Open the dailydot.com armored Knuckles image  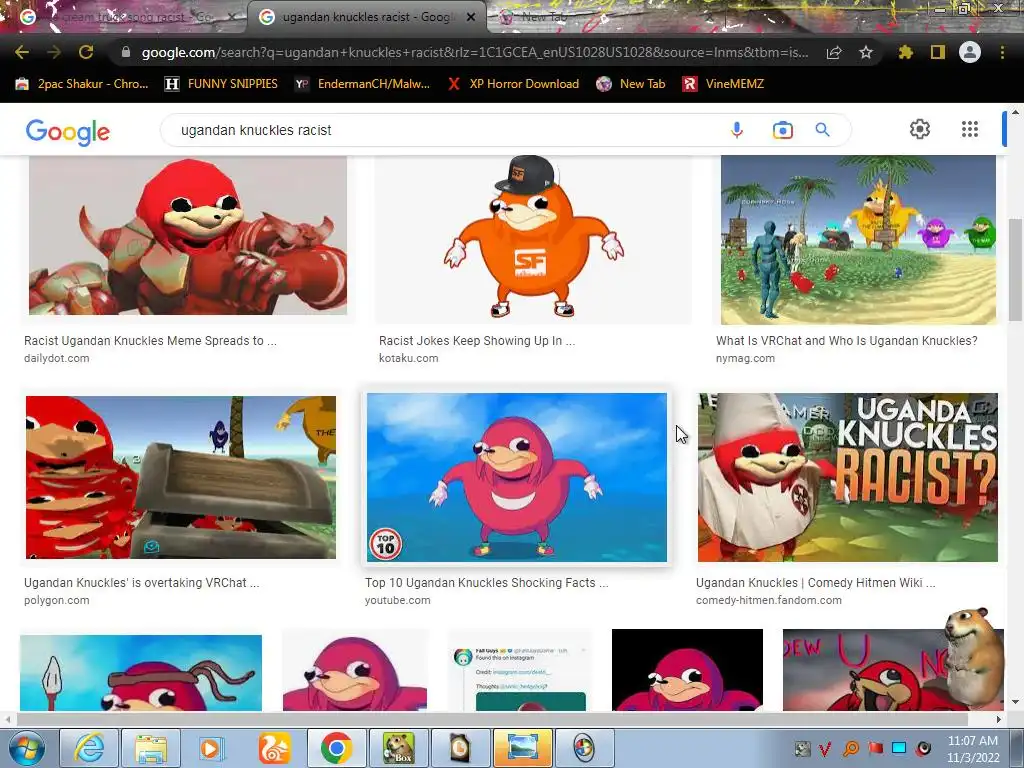click(188, 235)
